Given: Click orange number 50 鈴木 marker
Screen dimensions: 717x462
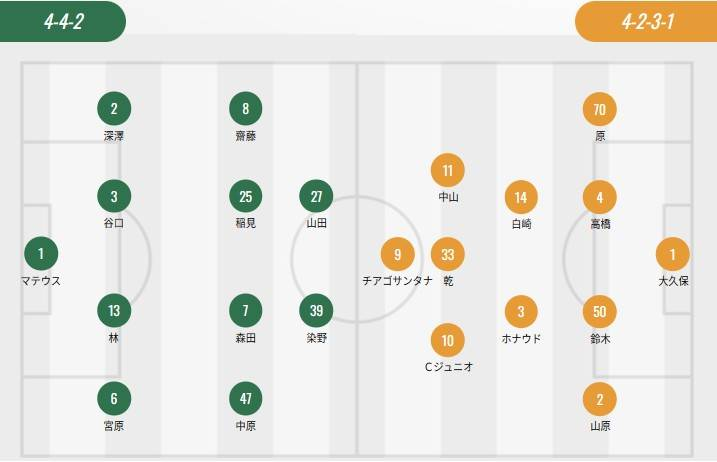Looking at the screenshot, I should point(600,311).
